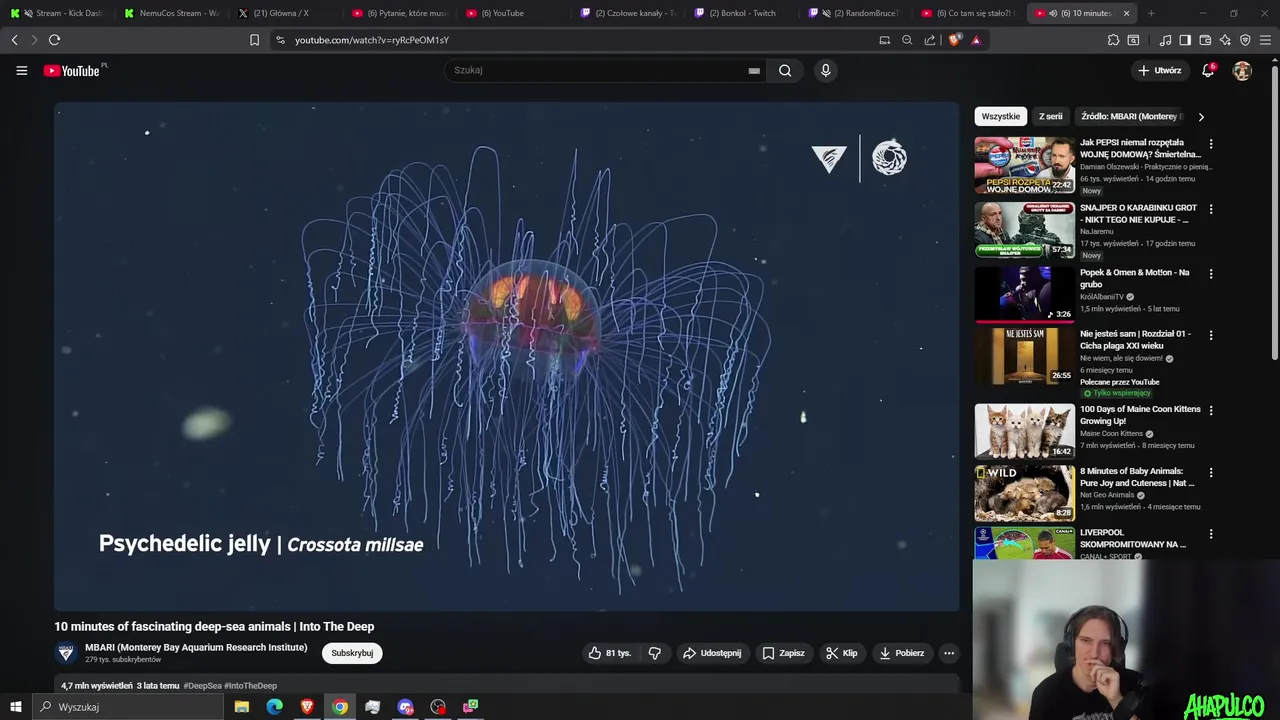Viewport: 1280px width, 720px height.
Task: Like the video with thumbs up
Action: (x=609, y=653)
